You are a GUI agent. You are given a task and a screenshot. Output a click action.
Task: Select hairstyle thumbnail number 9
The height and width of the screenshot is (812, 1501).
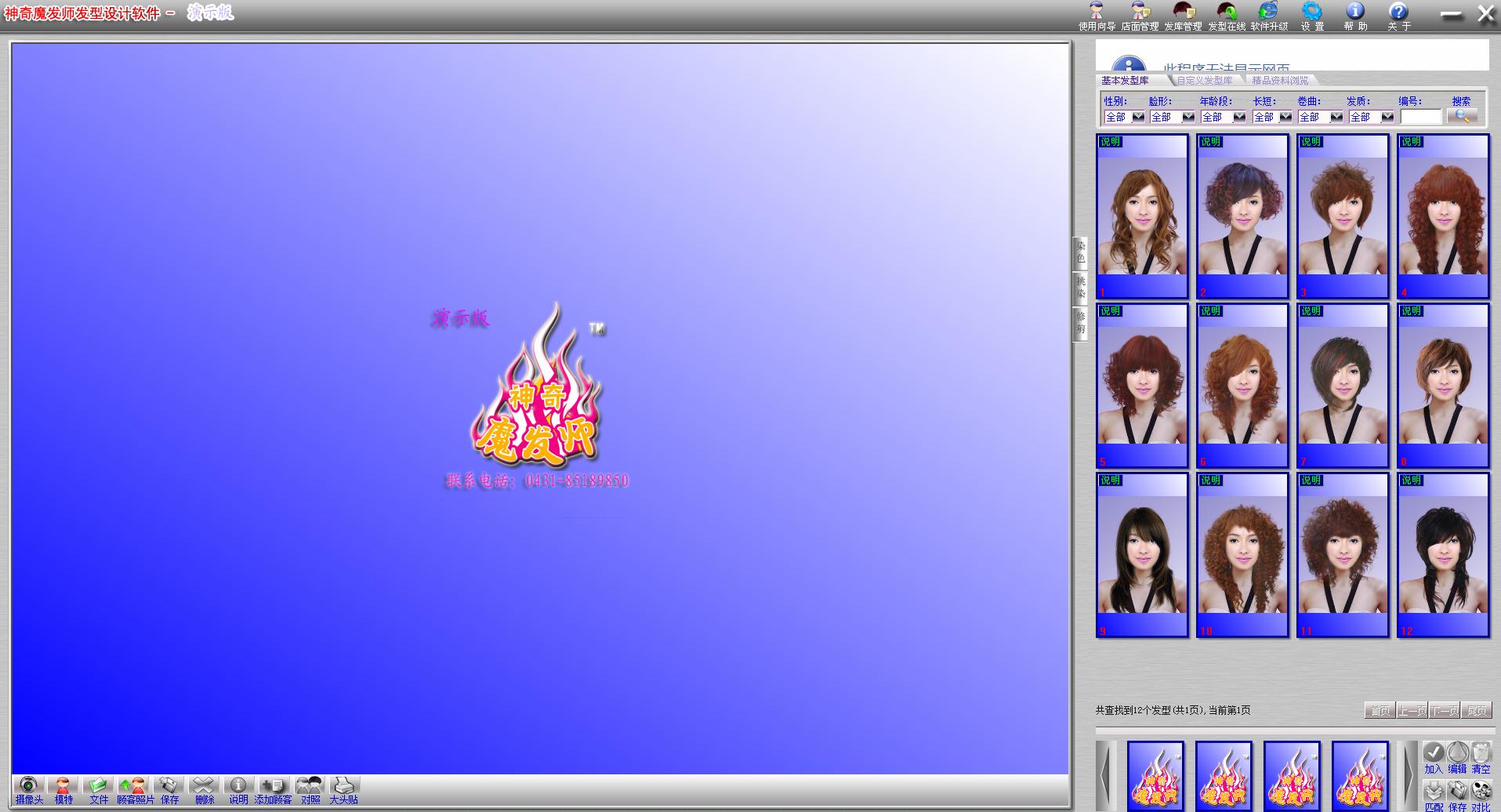coord(1142,555)
